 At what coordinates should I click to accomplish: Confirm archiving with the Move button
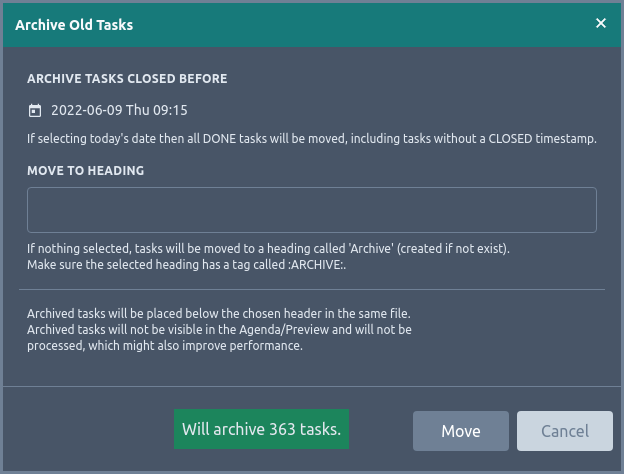(x=460, y=431)
